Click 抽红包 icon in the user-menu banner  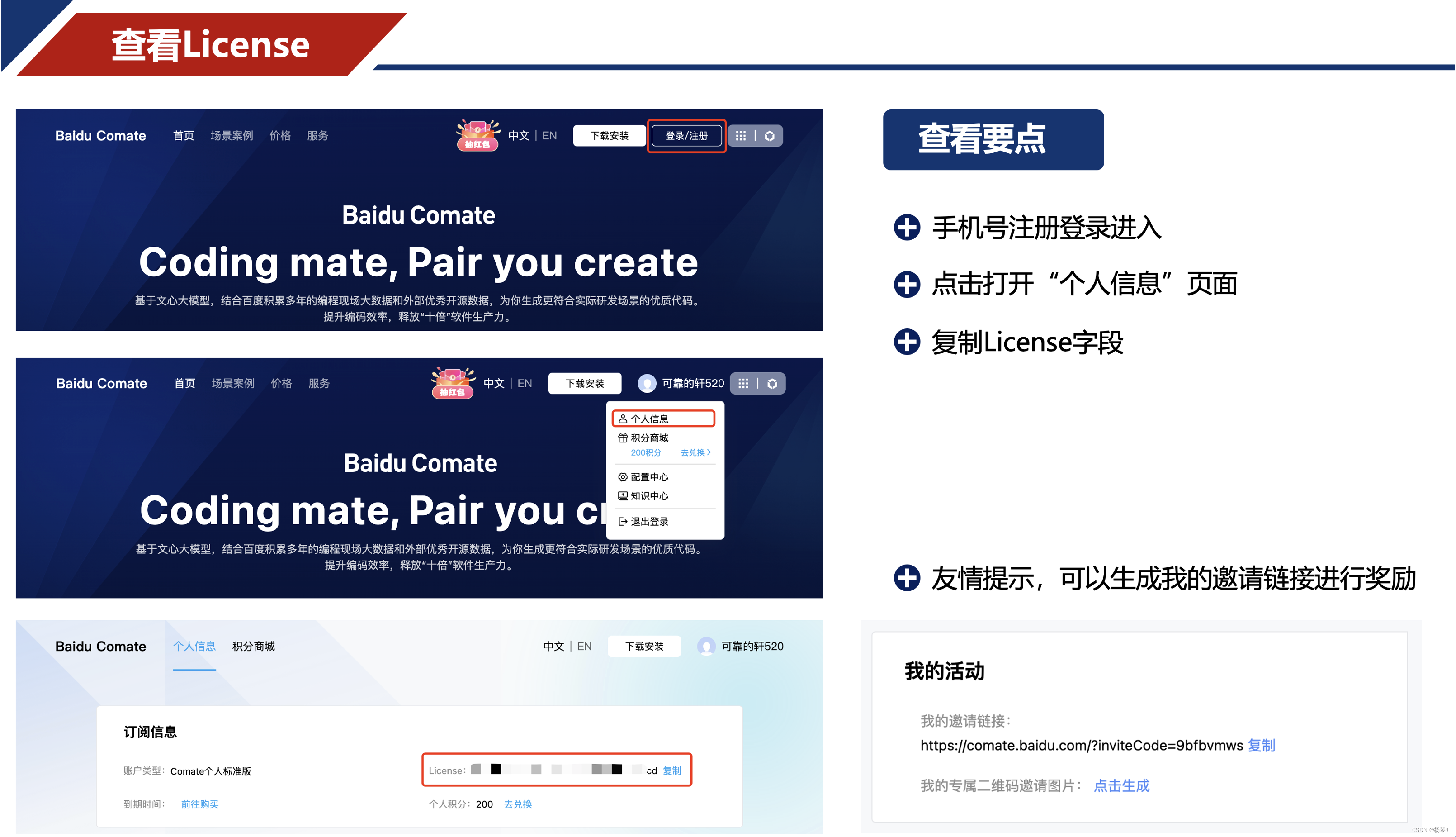click(x=453, y=383)
